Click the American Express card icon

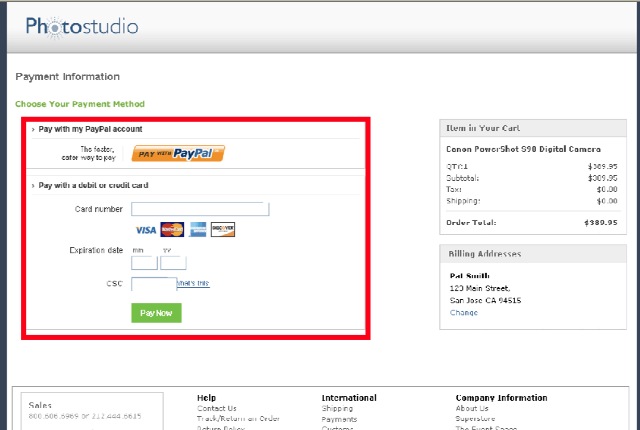[x=198, y=229]
